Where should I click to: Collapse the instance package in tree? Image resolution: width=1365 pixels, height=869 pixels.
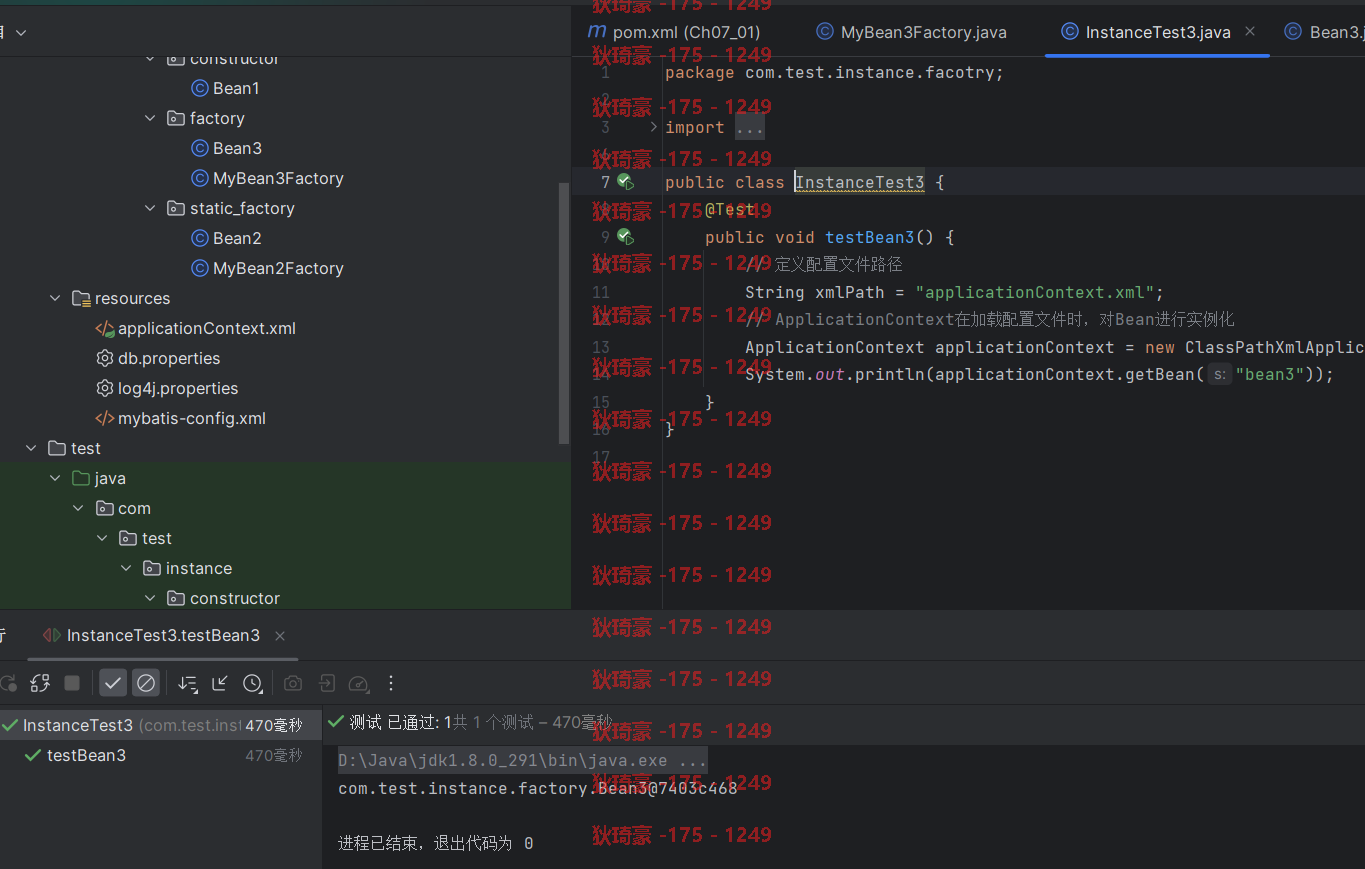pyautogui.click(x=126, y=568)
